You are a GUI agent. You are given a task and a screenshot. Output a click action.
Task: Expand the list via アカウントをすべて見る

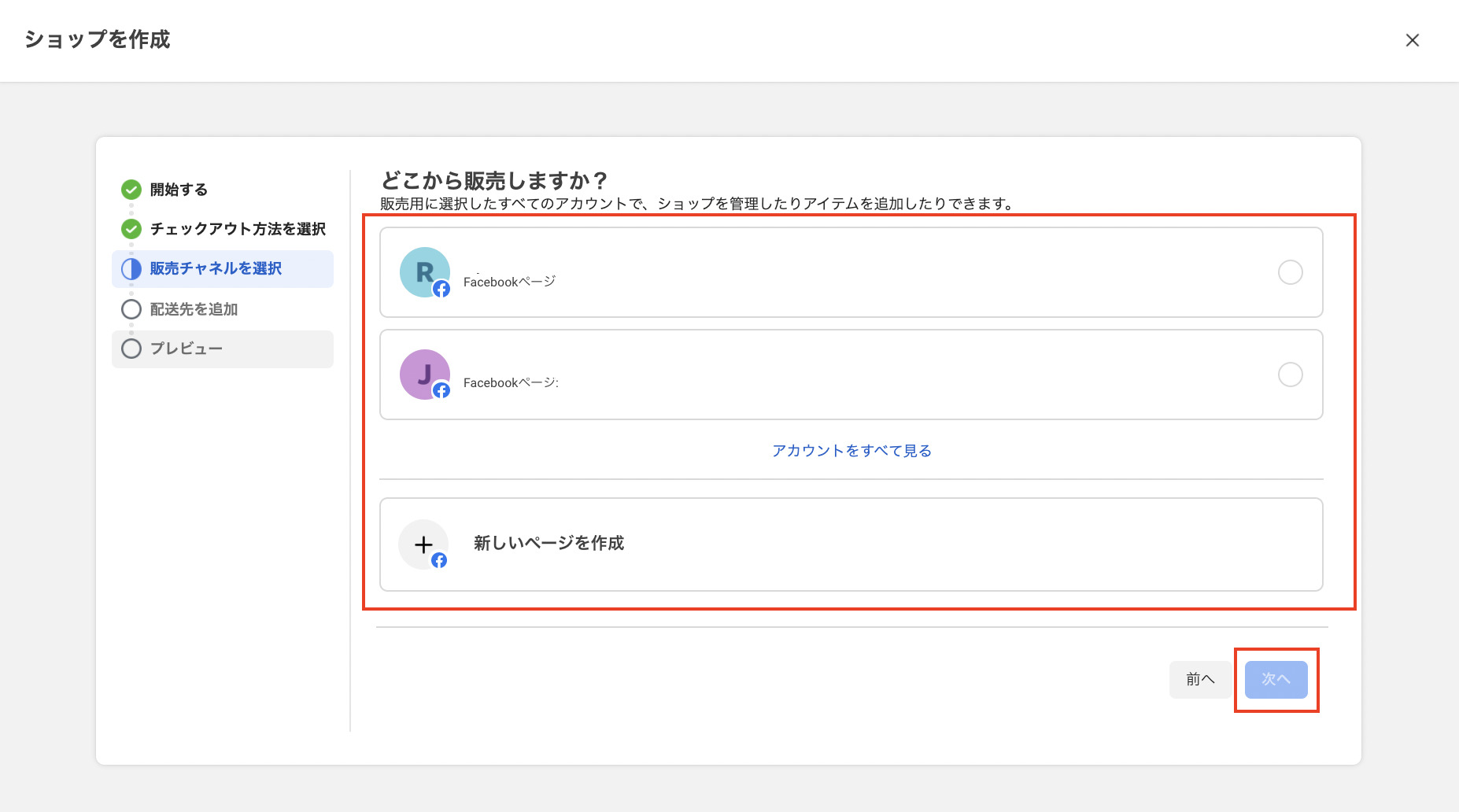pyautogui.click(x=851, y=451)
